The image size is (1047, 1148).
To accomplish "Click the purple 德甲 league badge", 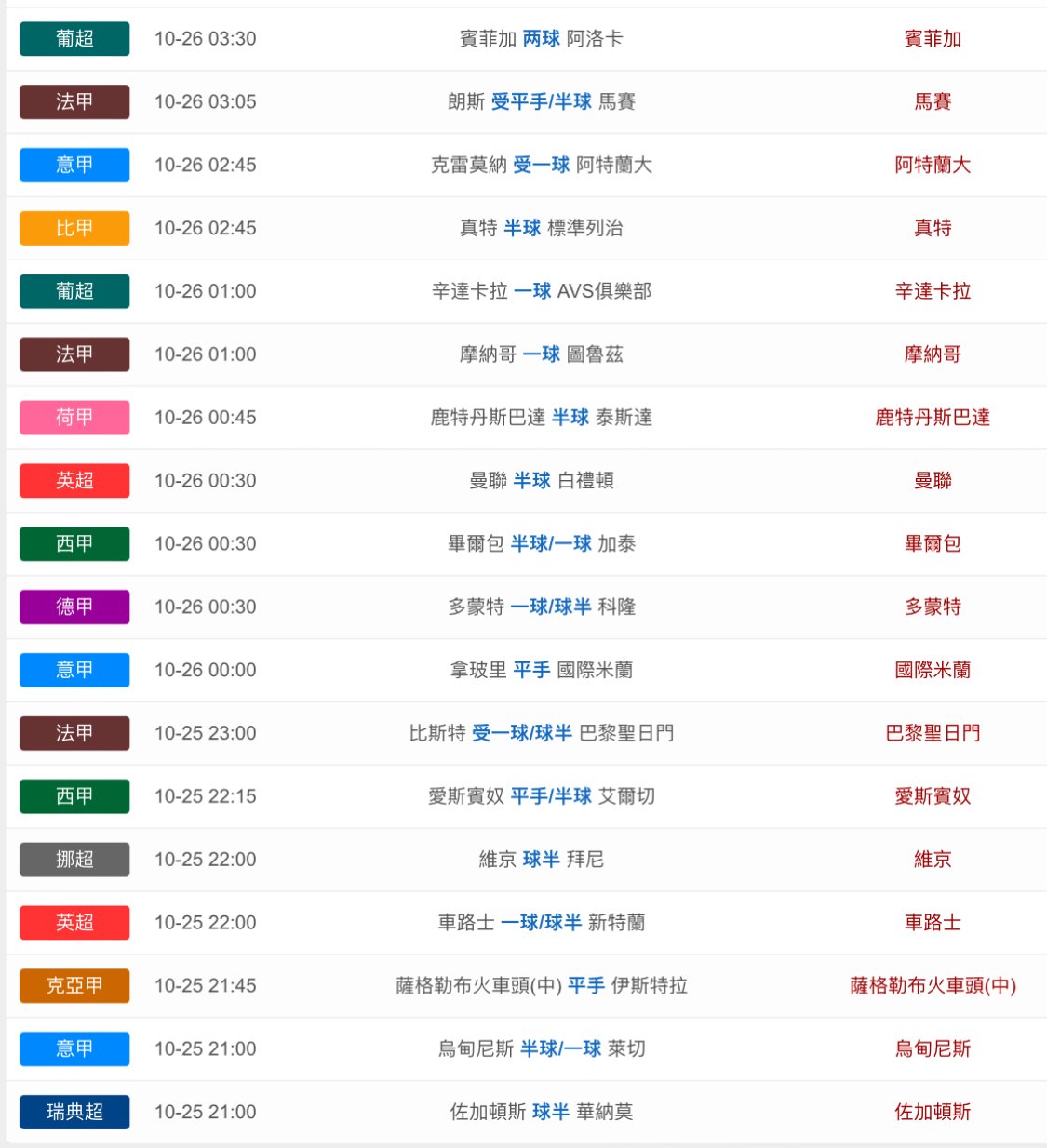I will pyautogui.click(x=74, y=607).
